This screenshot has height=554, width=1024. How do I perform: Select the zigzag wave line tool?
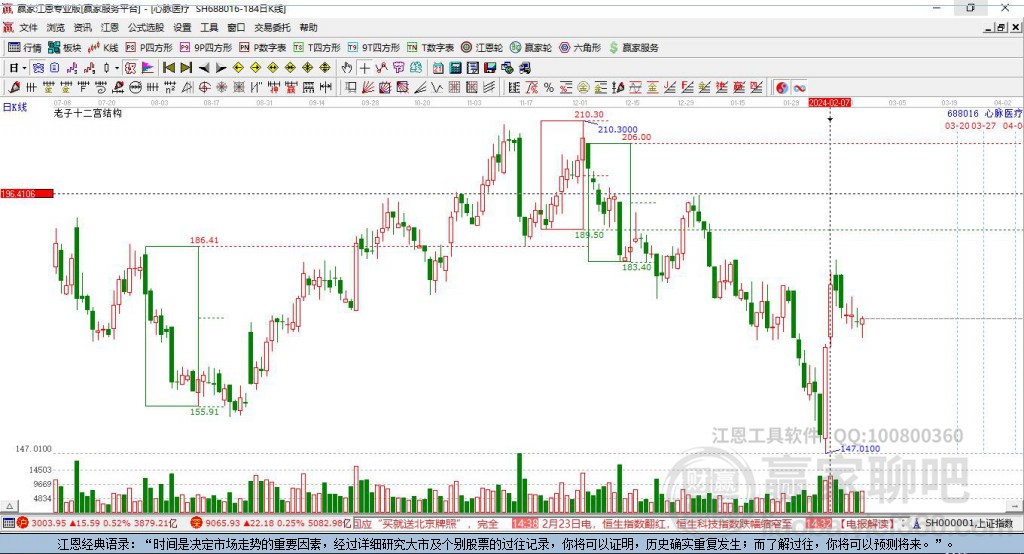click(437, 88)
